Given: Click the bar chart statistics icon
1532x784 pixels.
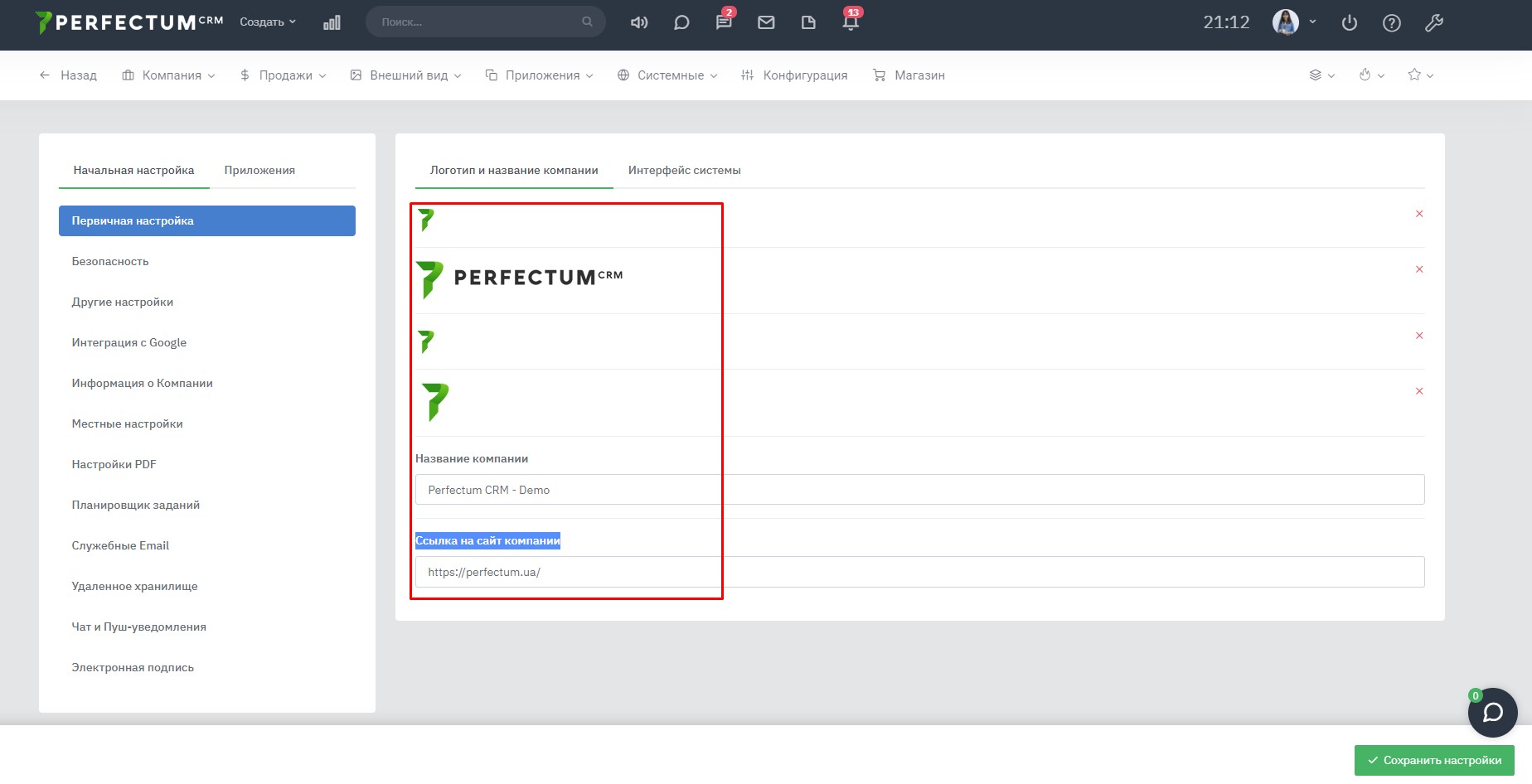Looking at the screenshot, I should click(332, 22).
